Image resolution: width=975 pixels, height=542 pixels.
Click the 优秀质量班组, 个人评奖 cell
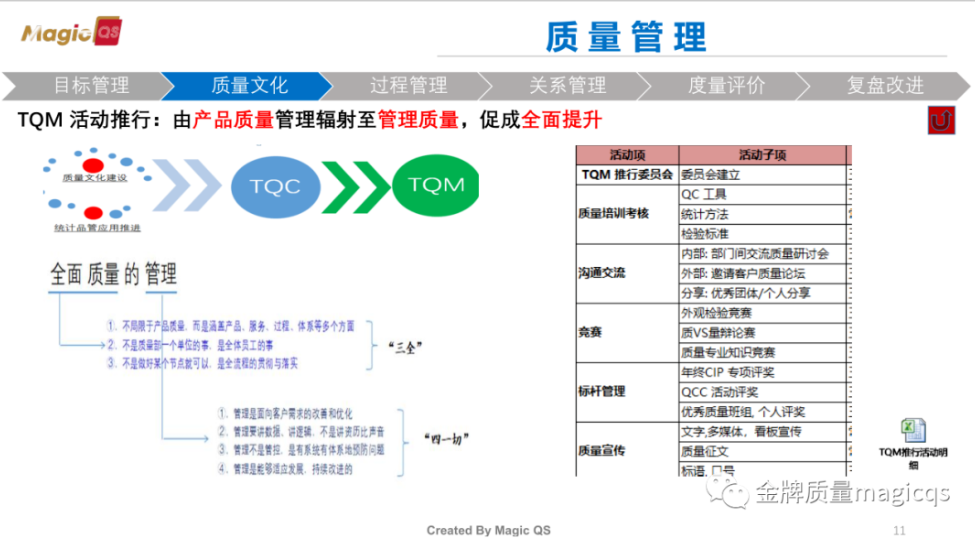tap(762, 412)
